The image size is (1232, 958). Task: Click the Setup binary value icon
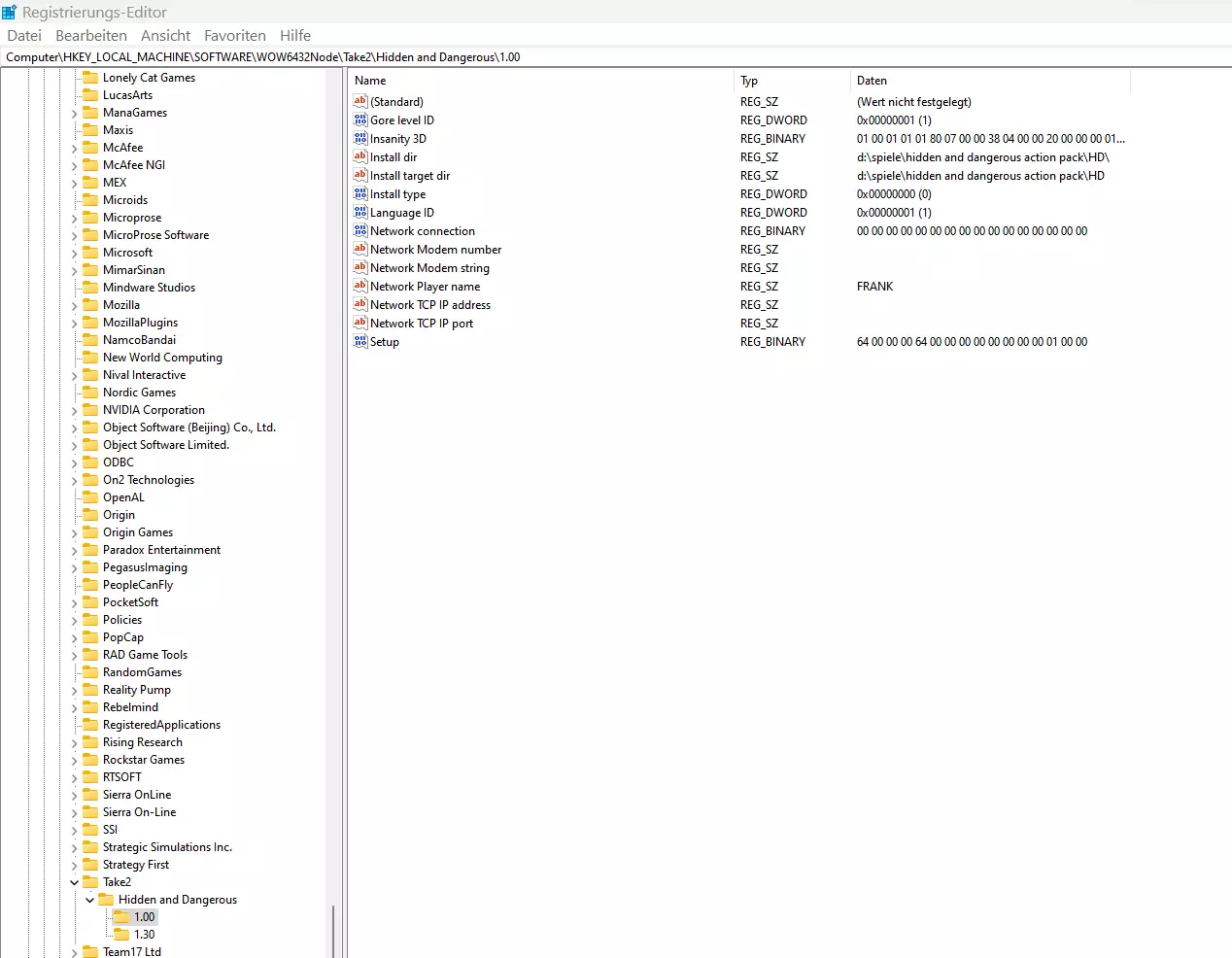(360, 341)
